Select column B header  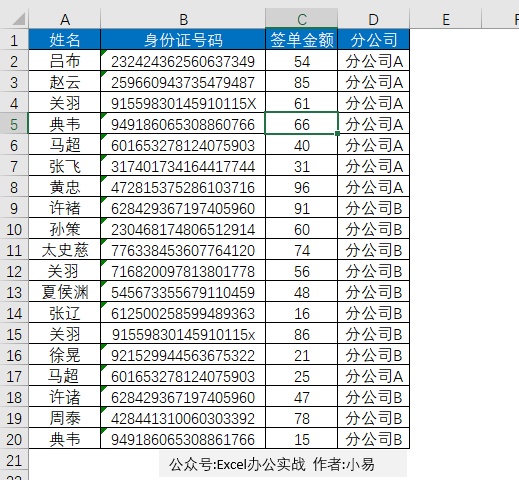(183, 19)
